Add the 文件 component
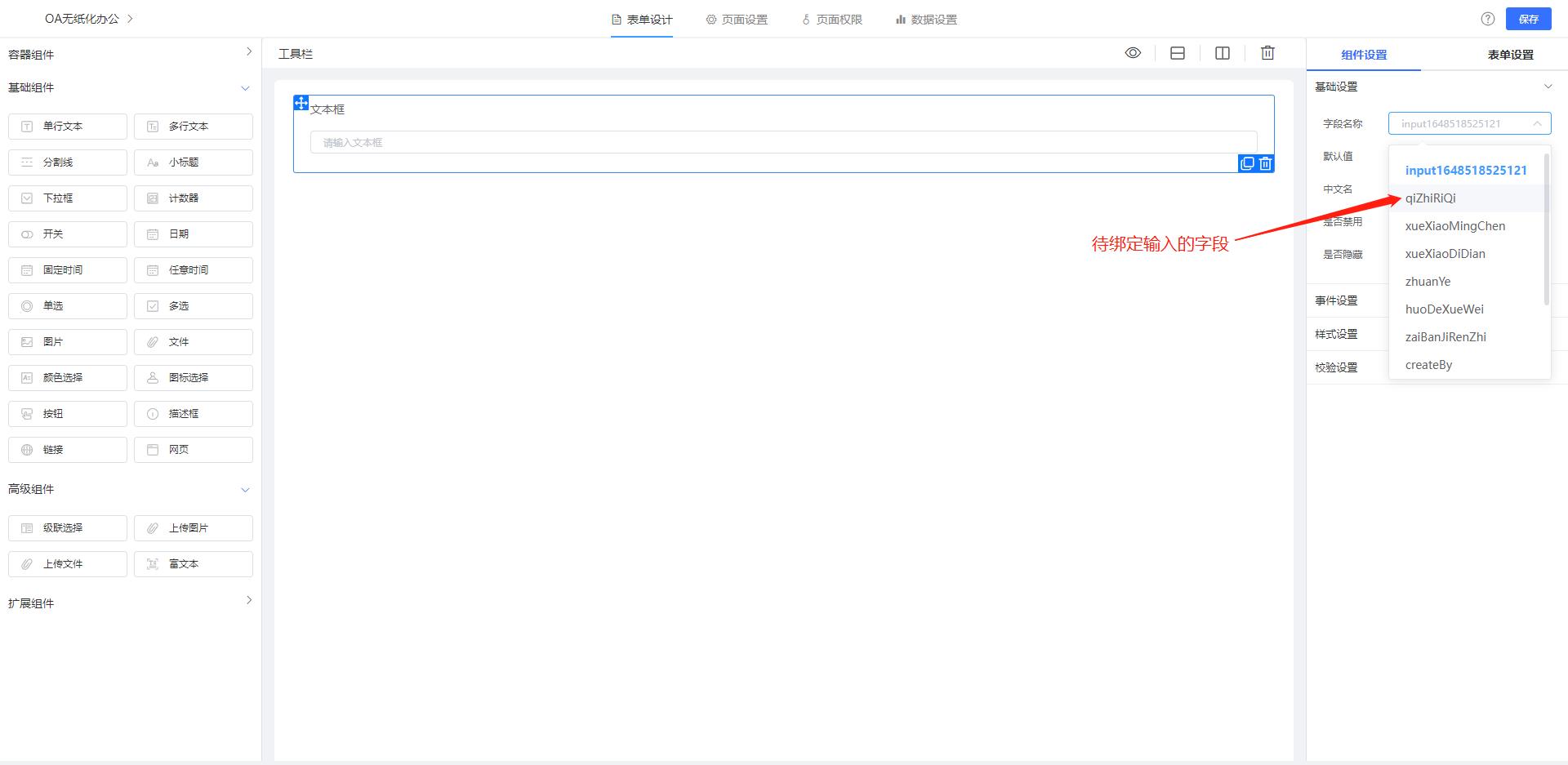This screenshot has width=1568, height=765. (194, 342)
